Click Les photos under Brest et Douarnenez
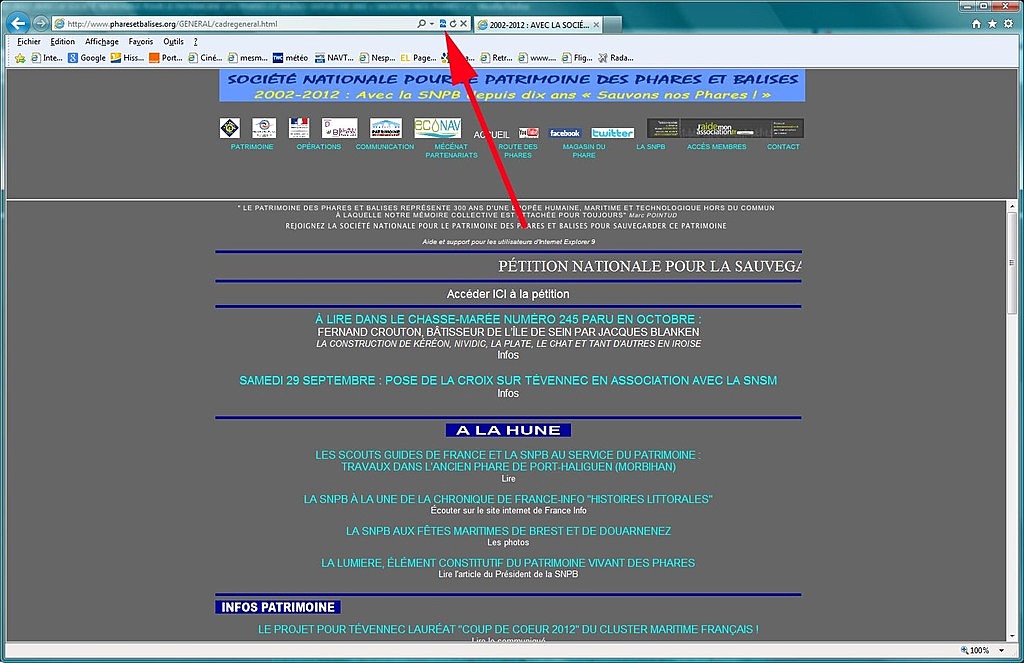Viewport: 1024px width, 663px height. tap(508, 543)
